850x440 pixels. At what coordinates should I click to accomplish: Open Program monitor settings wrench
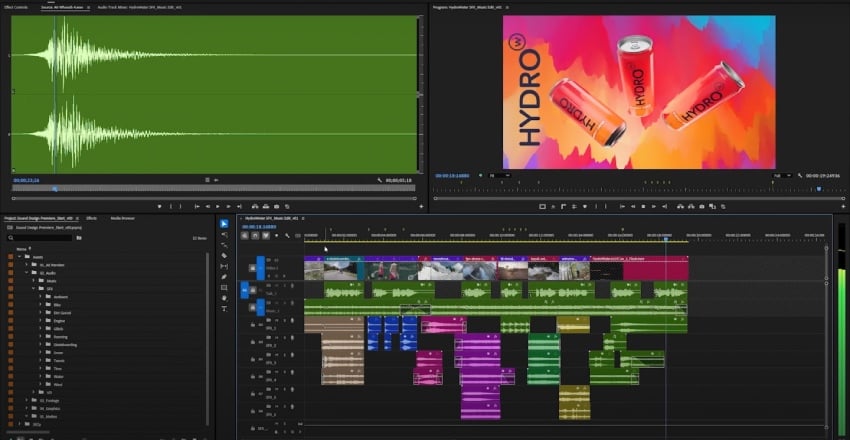pyautogui.click(x=800, y=176)
